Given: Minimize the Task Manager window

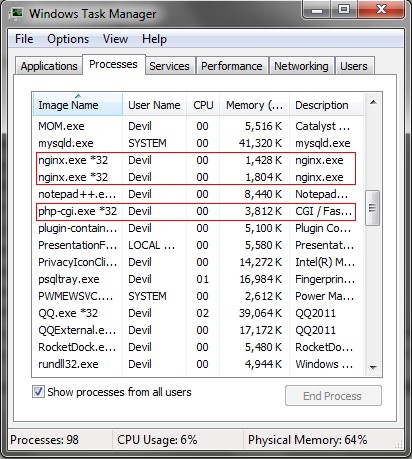Looking at the screenshot, I should point(317,10).
